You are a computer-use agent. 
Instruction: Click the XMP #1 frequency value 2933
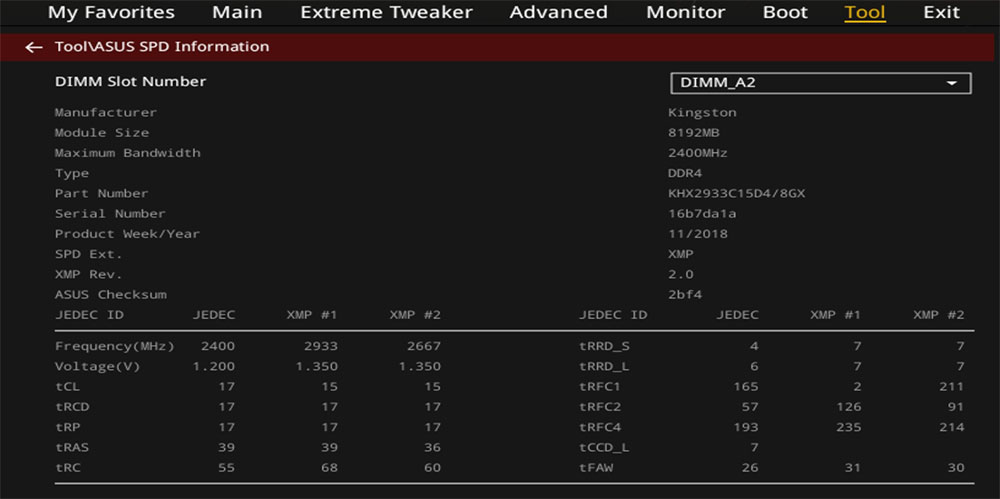[x=321, y=346]
